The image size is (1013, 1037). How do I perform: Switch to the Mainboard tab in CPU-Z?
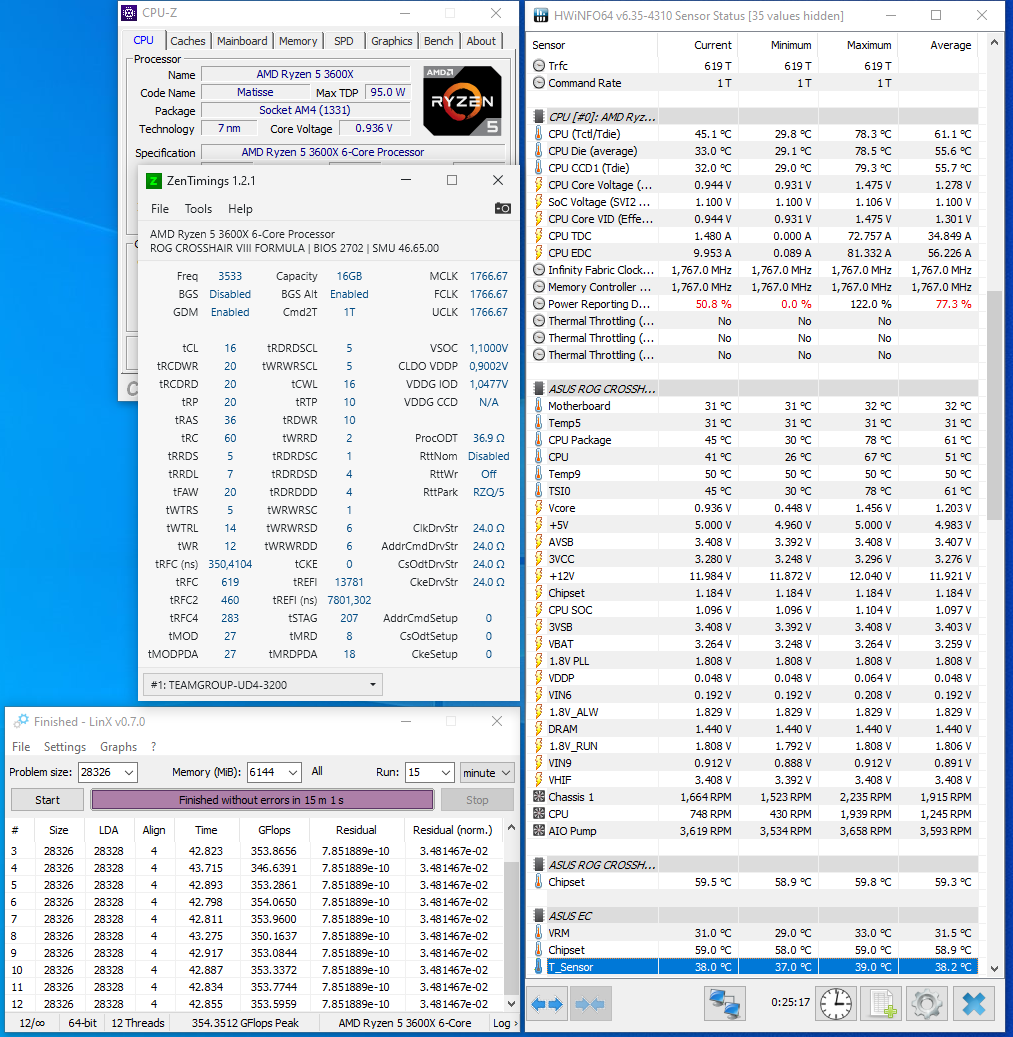(x=242, y=41)
